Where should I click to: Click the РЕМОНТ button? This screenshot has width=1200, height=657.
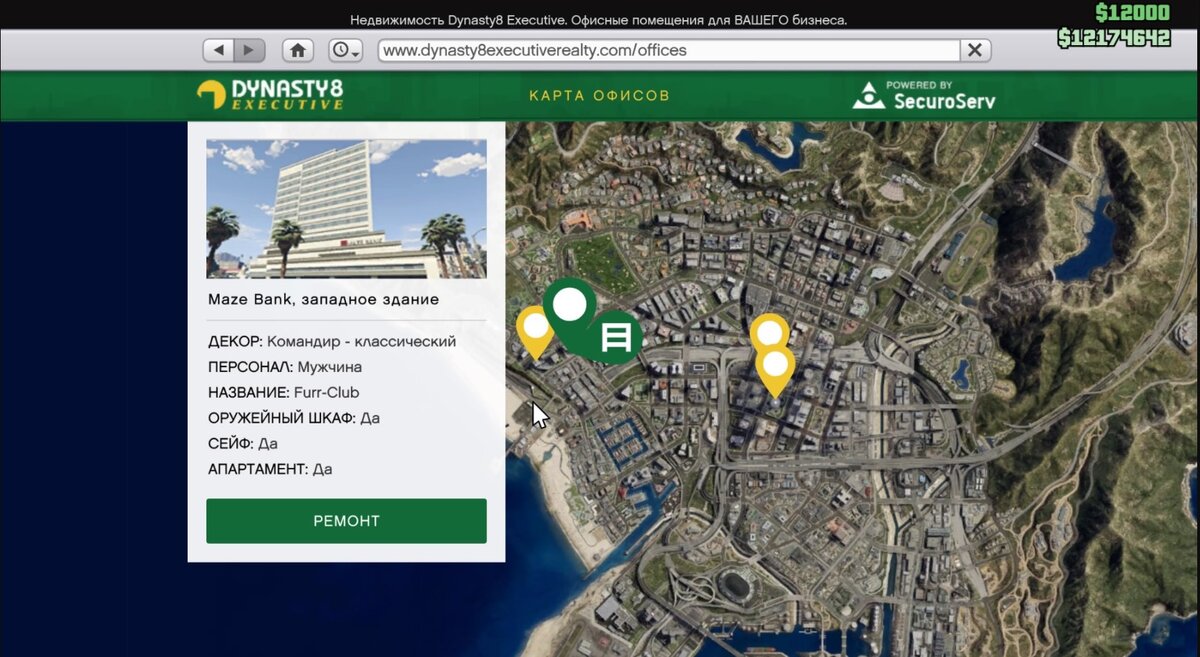click(x=346, y=521)
